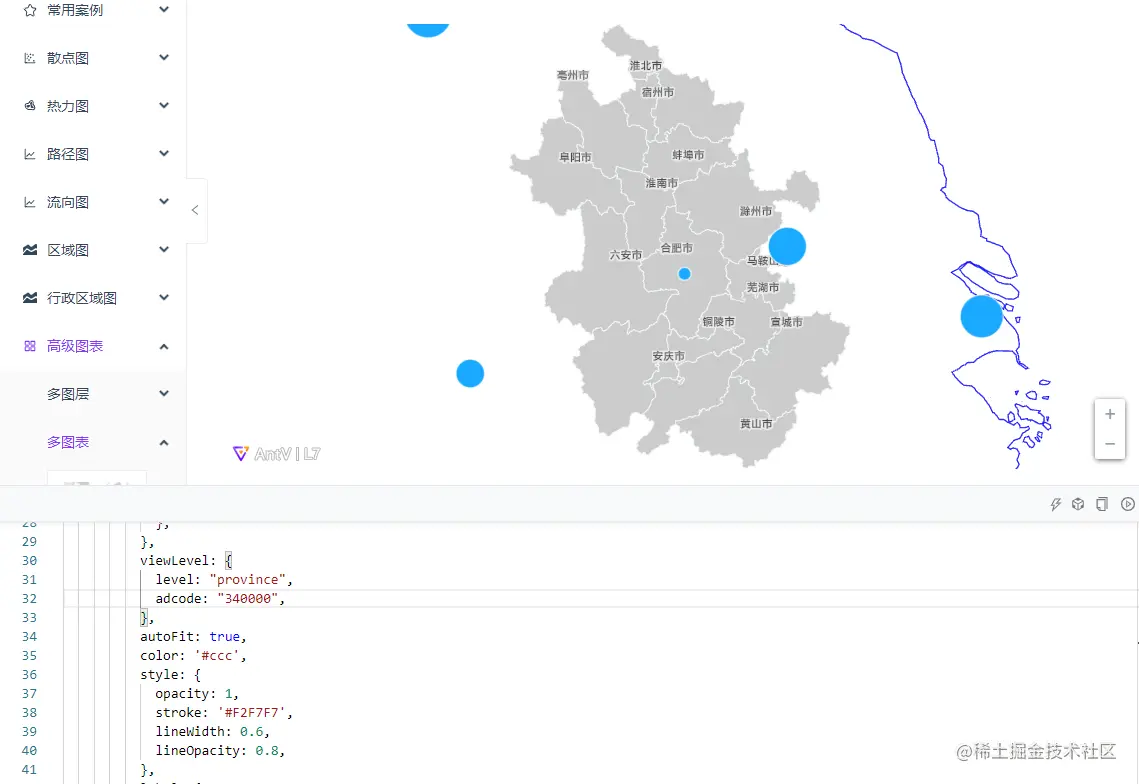Click the viewLevel key in code

coord(174,561)
